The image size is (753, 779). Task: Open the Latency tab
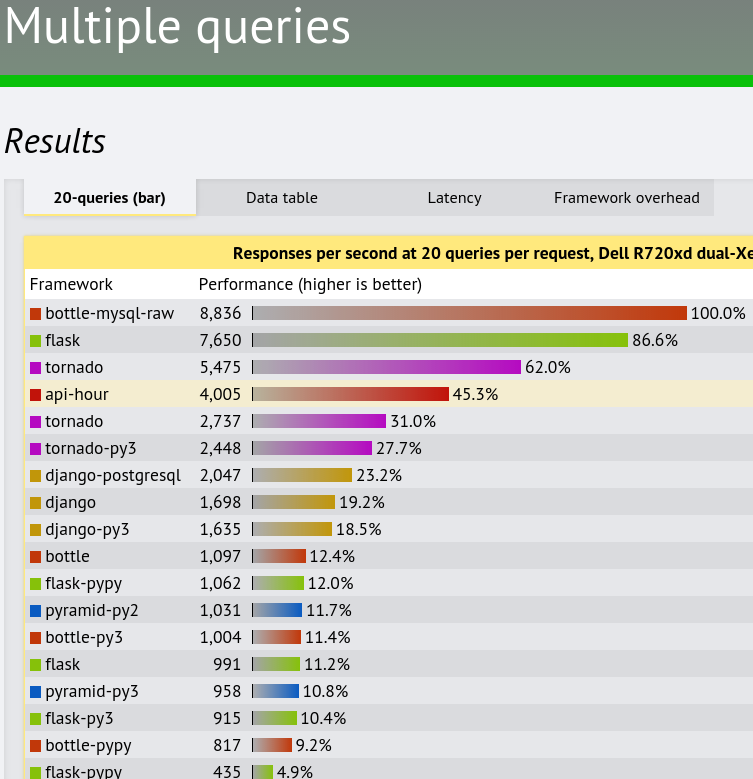tap(454, 198)
